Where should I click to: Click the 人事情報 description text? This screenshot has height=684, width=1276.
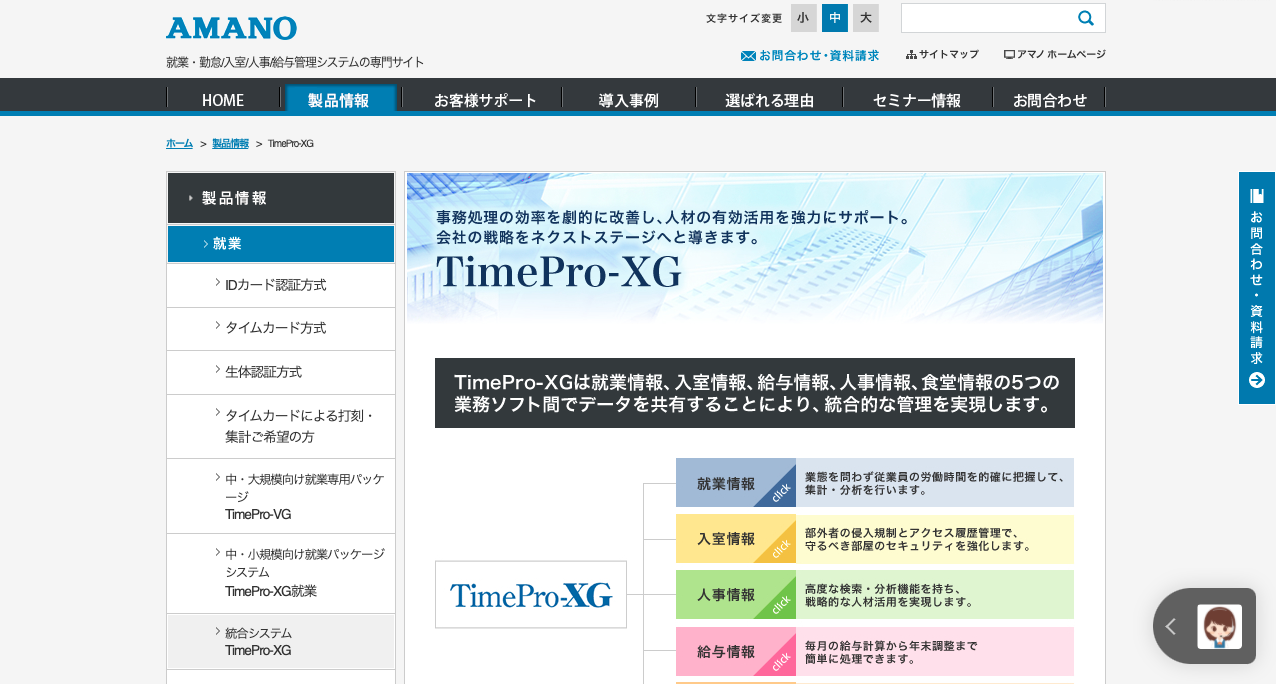889,595
